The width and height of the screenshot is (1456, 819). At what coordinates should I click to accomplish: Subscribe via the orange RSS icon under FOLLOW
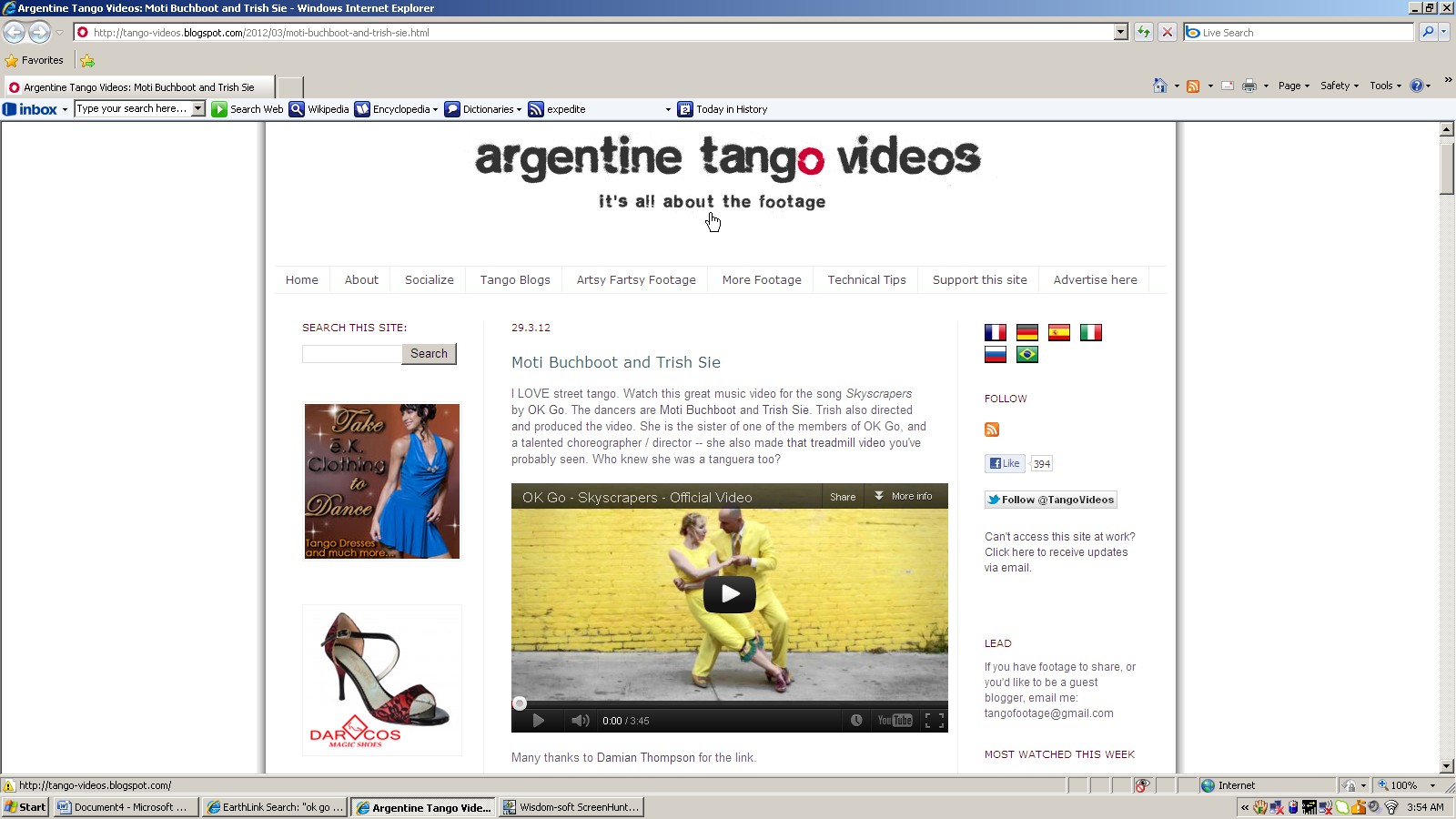point(992,430)
